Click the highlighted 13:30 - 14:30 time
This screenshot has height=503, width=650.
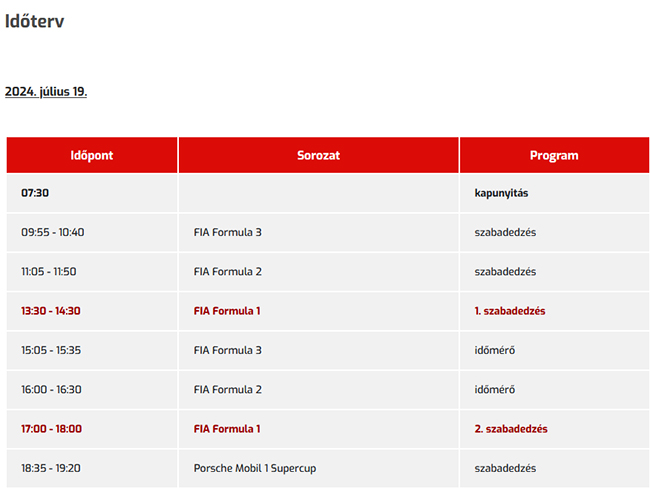tap(51, 311)
